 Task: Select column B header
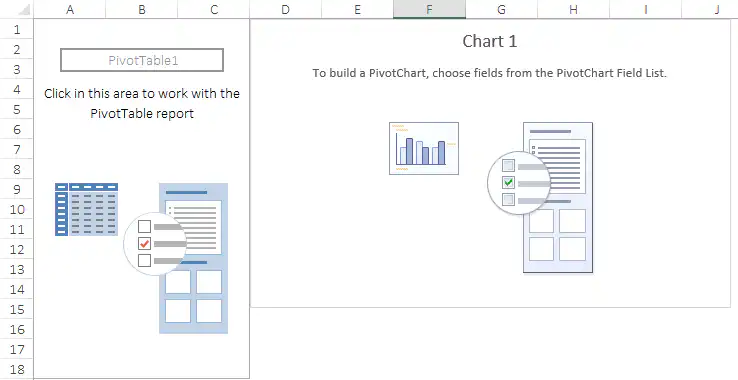point(142,9)
